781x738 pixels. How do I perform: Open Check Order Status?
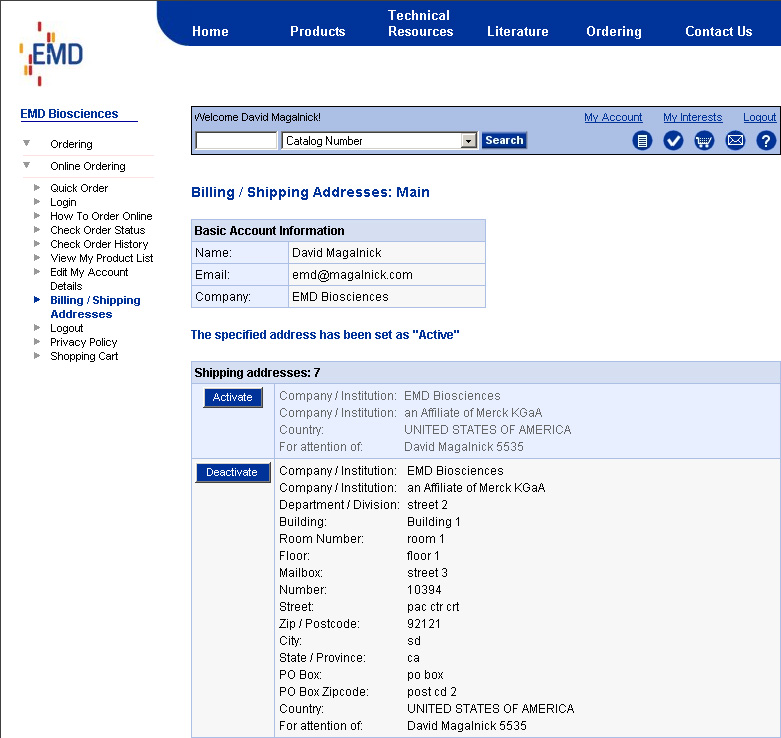point(98,230)
